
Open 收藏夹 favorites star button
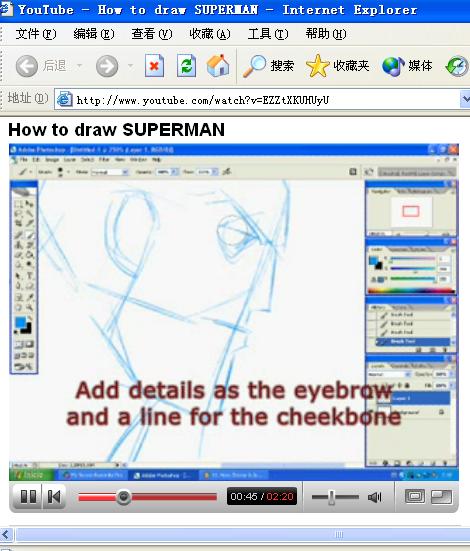337,66
